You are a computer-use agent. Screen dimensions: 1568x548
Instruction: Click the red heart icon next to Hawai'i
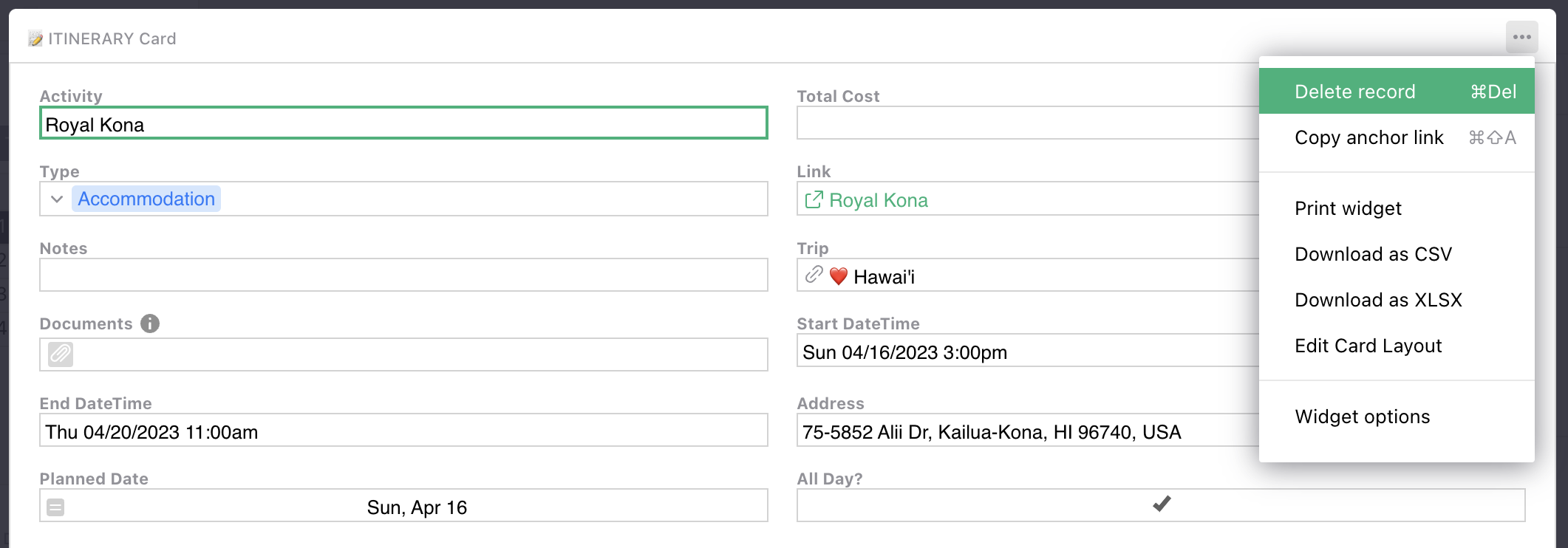pos(838,276)
